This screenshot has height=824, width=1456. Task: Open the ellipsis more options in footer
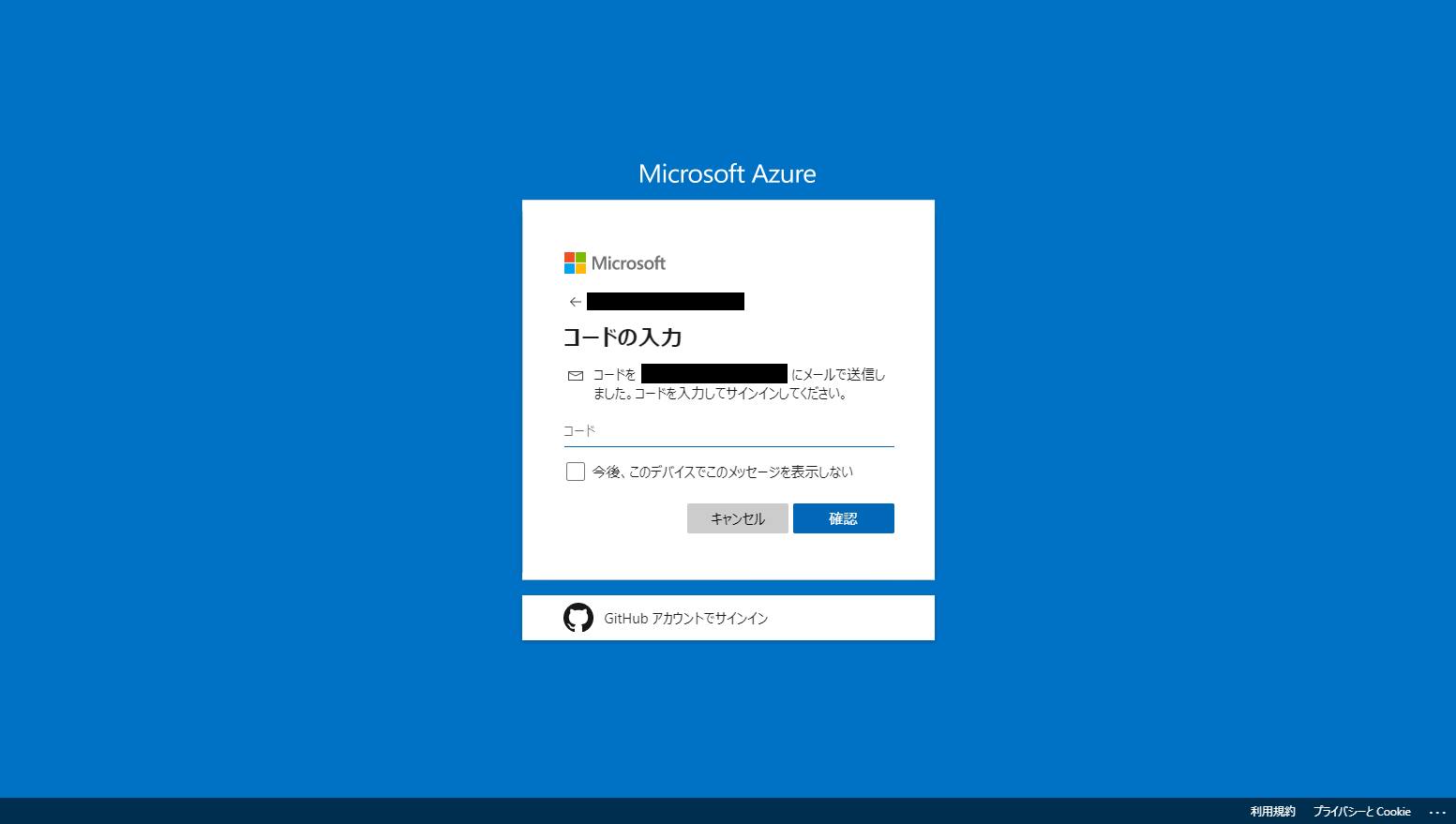click(x=1437, y=812)
